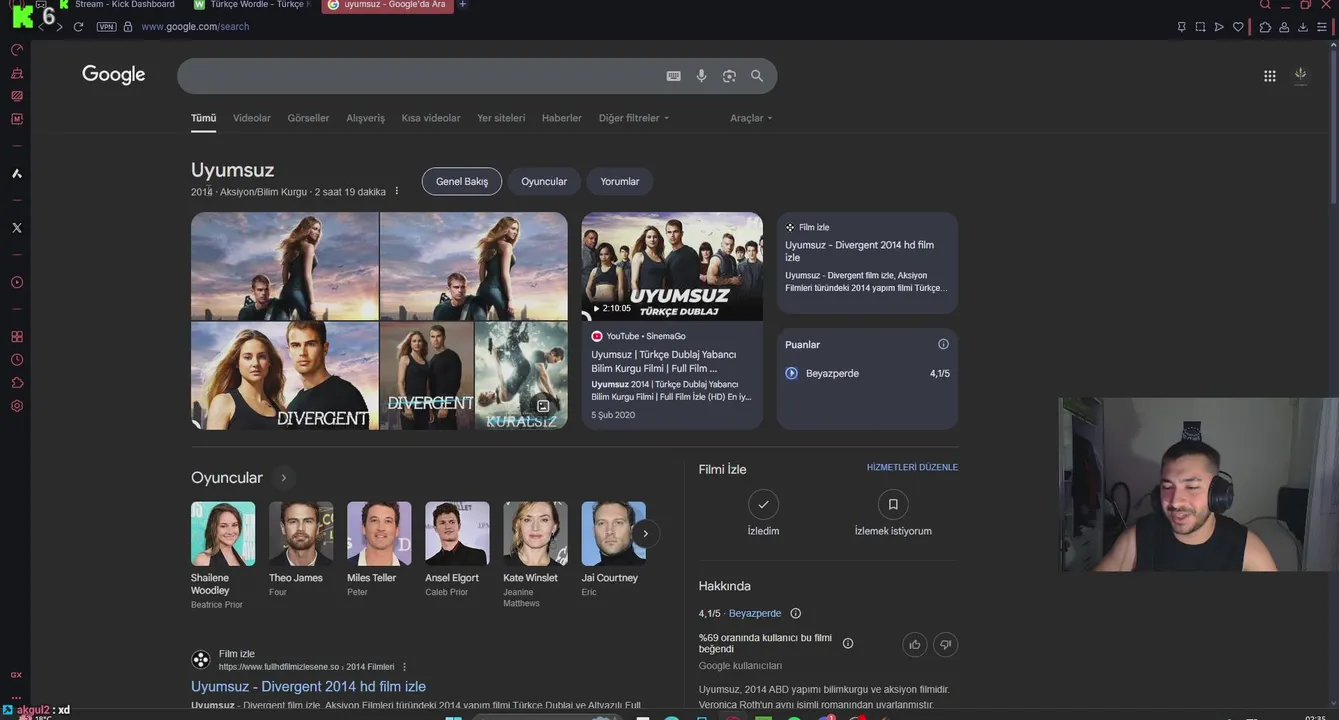Open History clock icon in sidebar
This screenshot has width=1339, height=720.
tap(17, 360)
